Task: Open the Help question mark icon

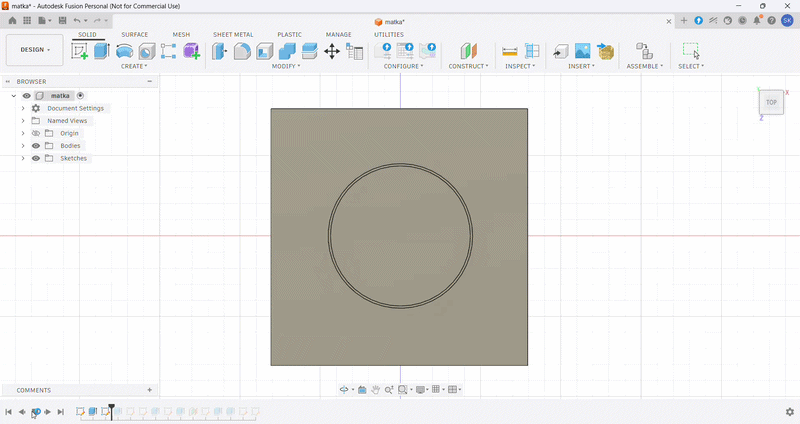Action: pos(771,20)
